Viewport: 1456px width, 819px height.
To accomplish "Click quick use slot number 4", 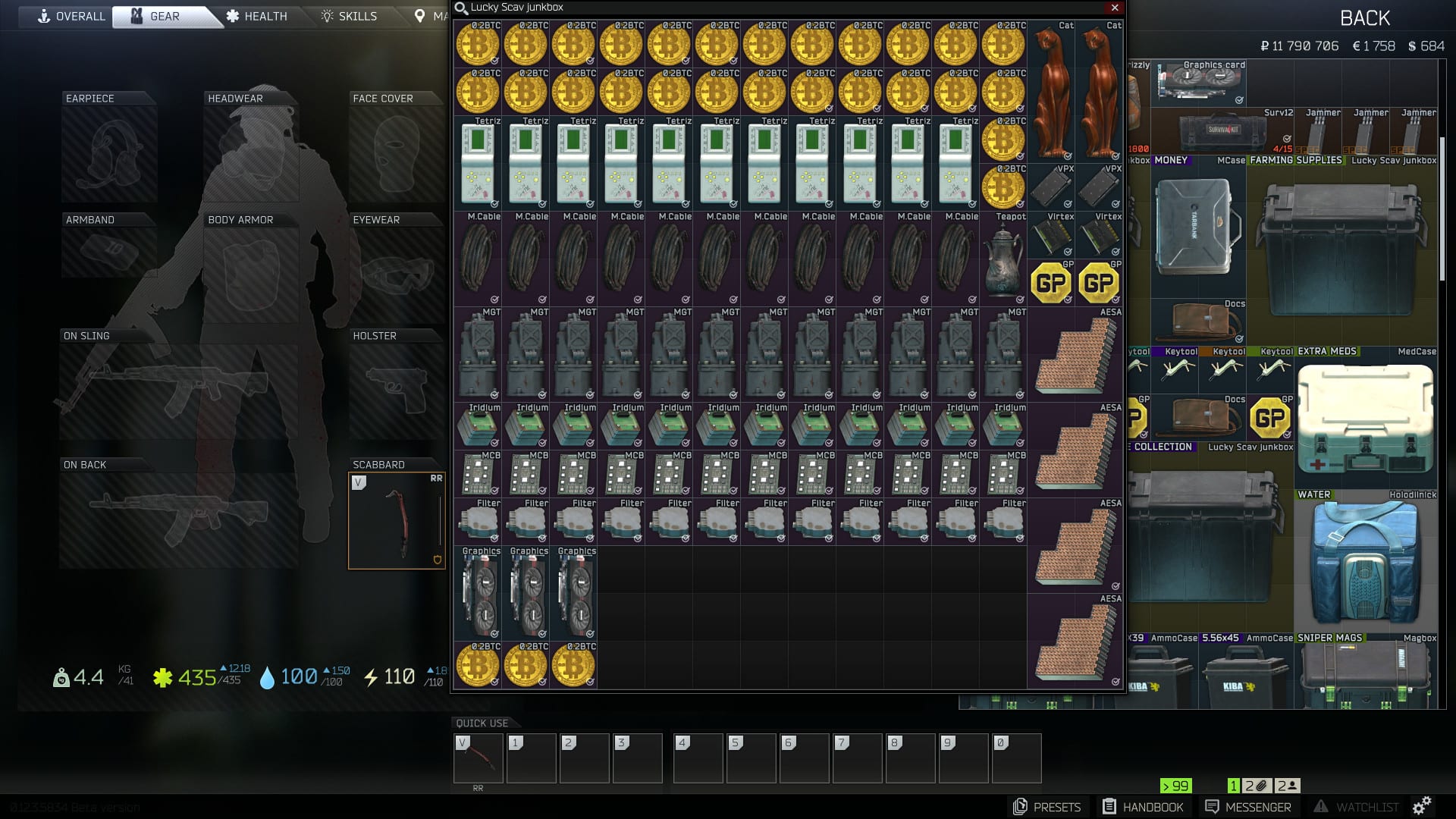I will (x=698, y=758).
